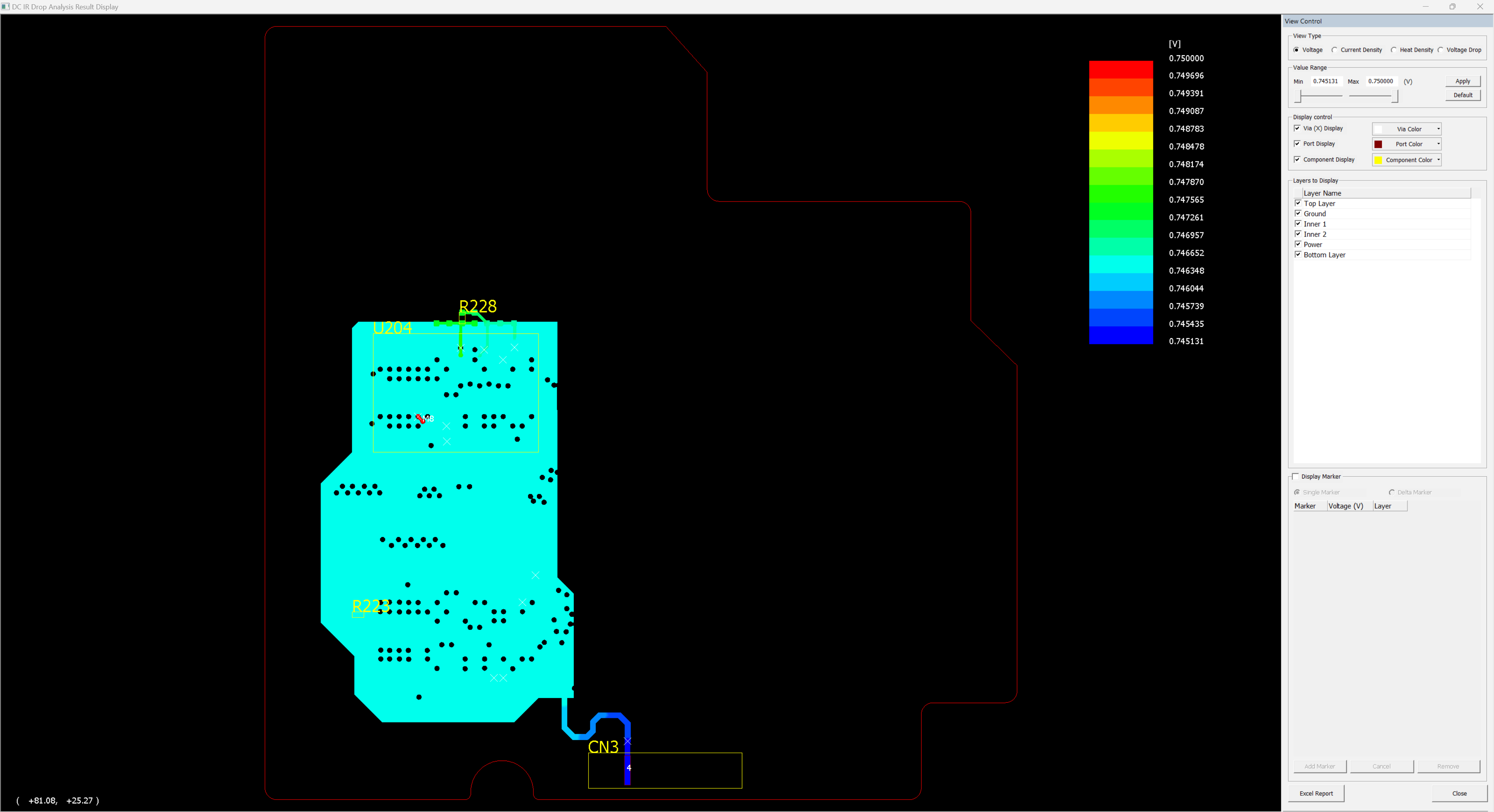Disable Component Display checkbox
Viewport: 1494px width, 812px height.
1298,160
